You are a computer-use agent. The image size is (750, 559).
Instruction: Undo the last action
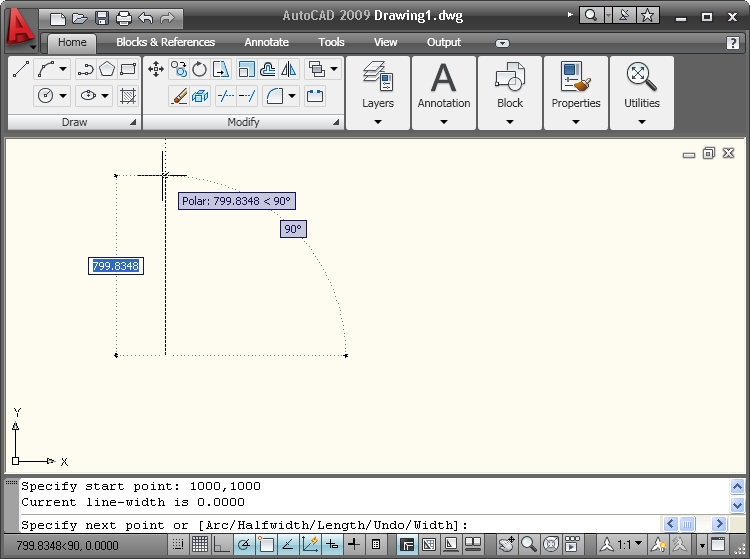pyautogui.click(x=146, y=18)
